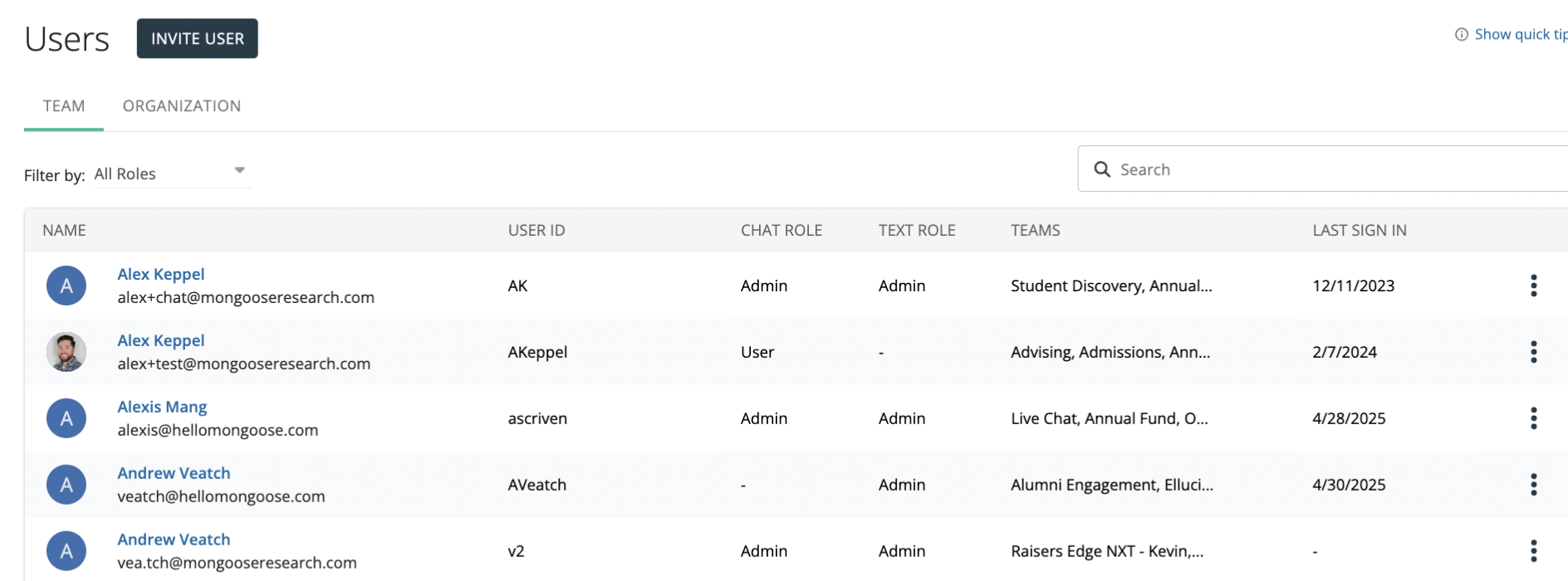Switch to the Organization tab
1568x581 pixels.
182,106
